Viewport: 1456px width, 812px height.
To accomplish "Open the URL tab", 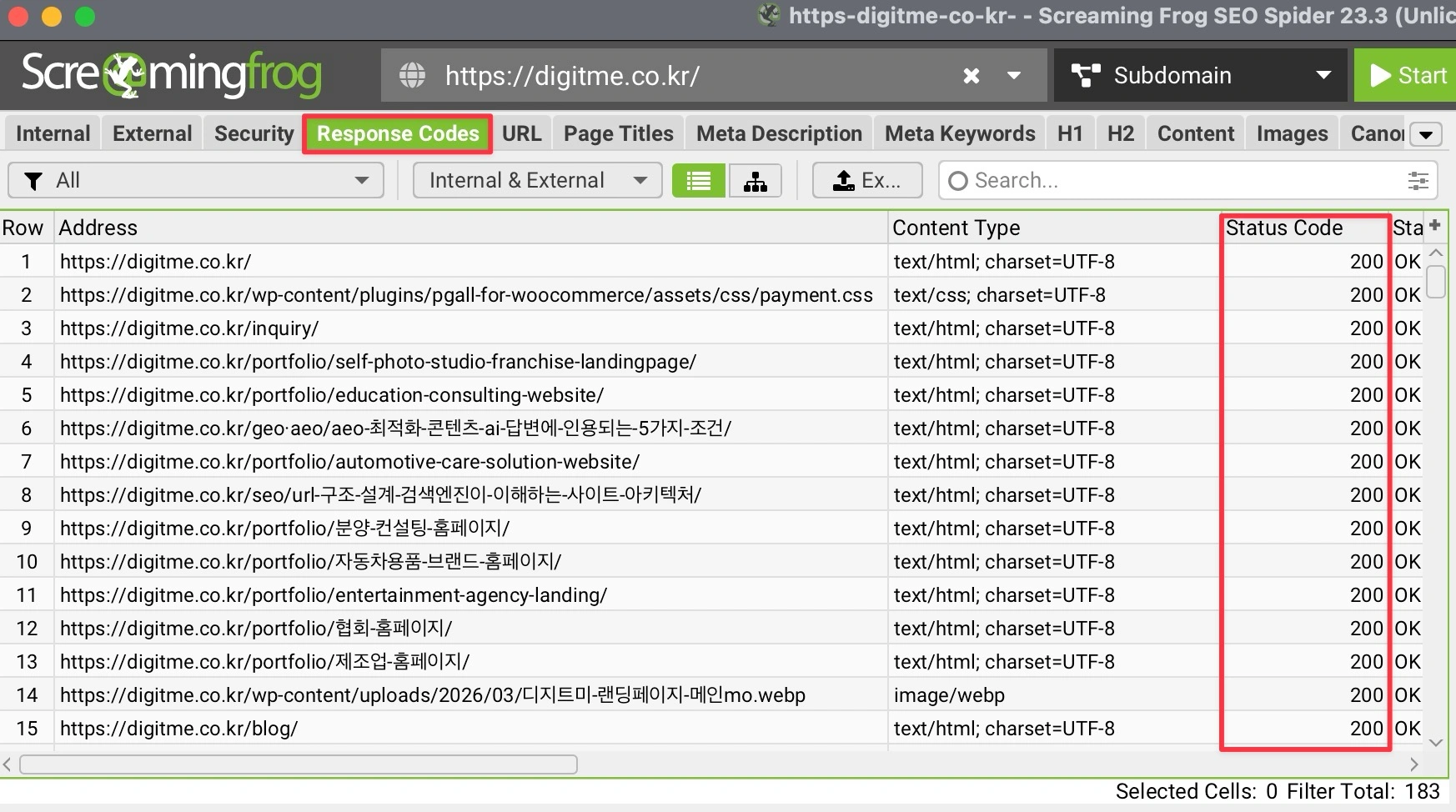I will 522,133.
